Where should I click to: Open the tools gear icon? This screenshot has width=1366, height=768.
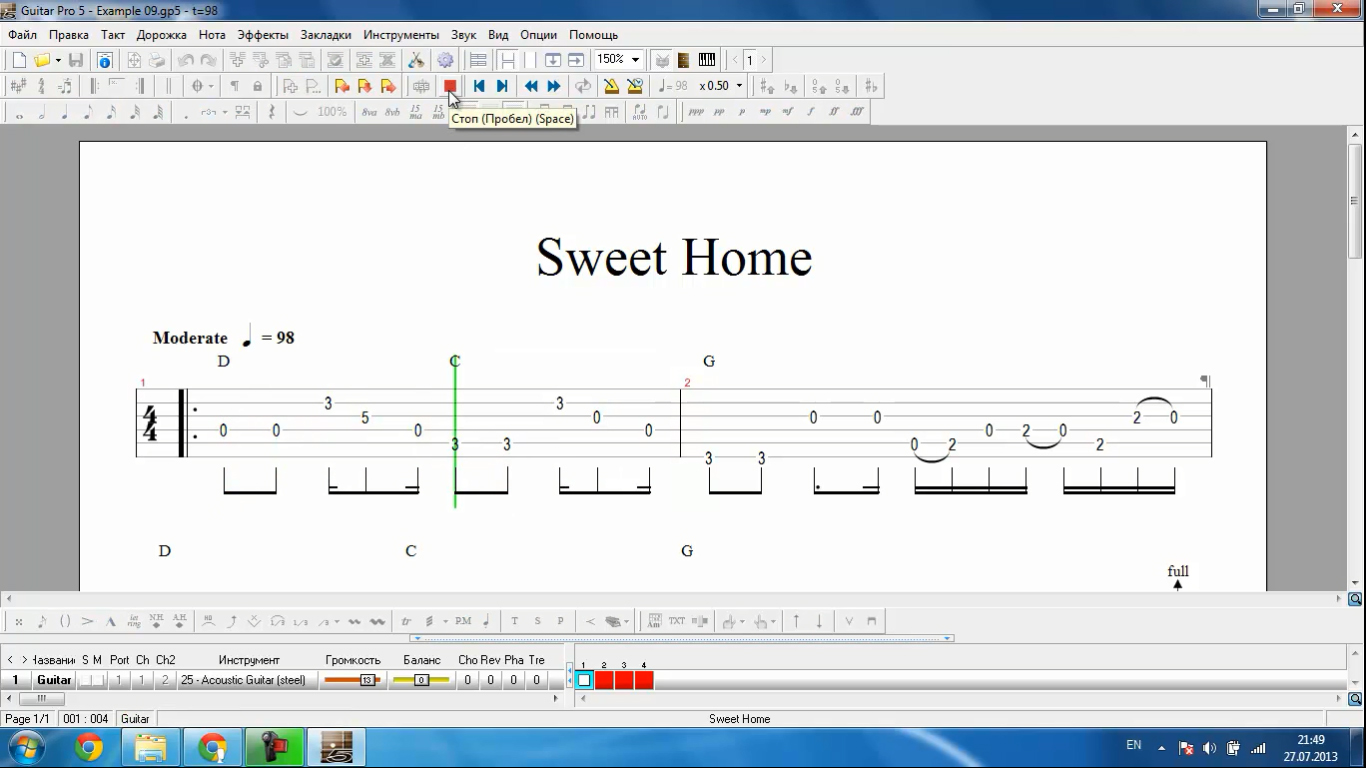pyautogui.click(x=446, y=60)
